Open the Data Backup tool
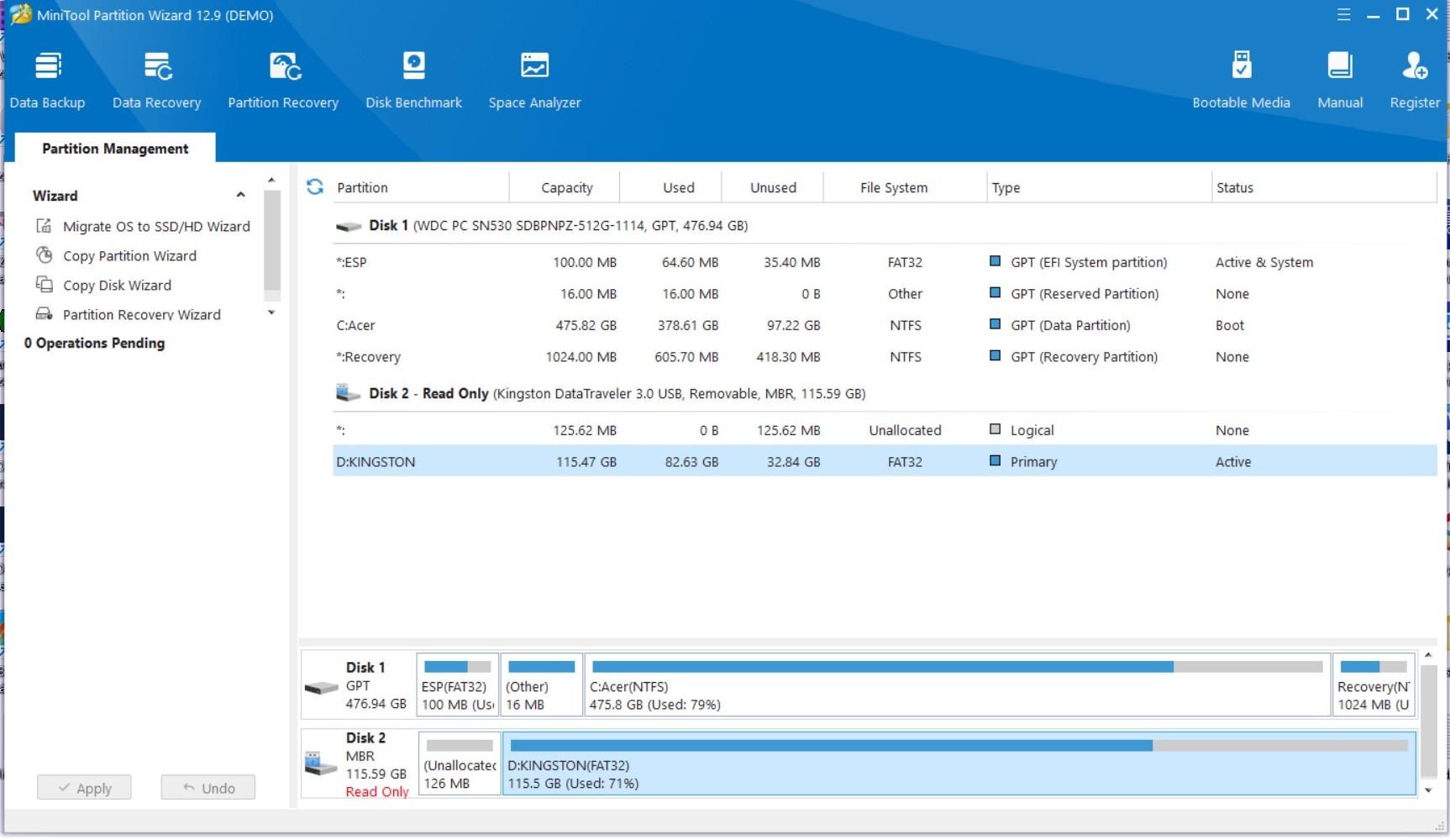The width and height of the screenshot is (1450, 840). point(47,80)
